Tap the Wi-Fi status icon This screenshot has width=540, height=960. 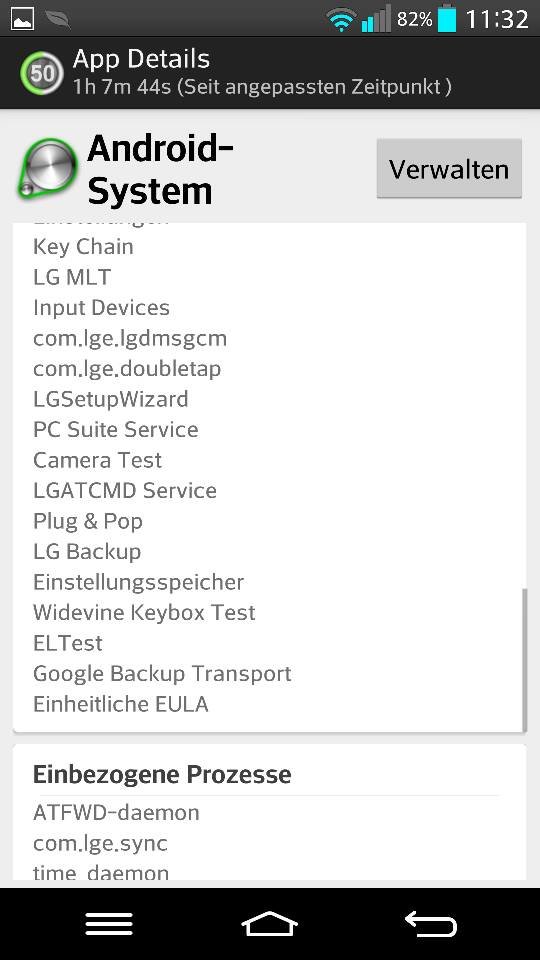(341, 20)
